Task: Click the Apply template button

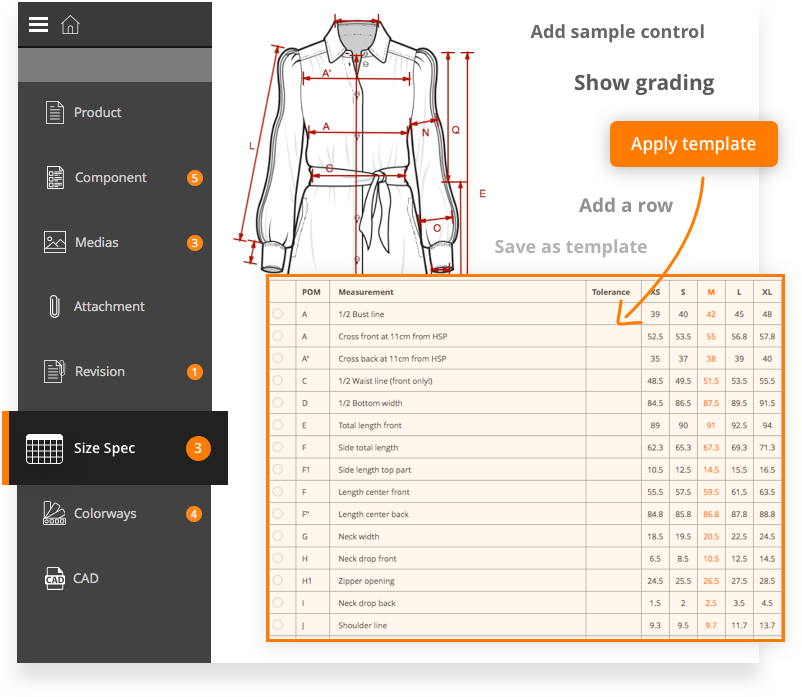Action: click(694, 144)
